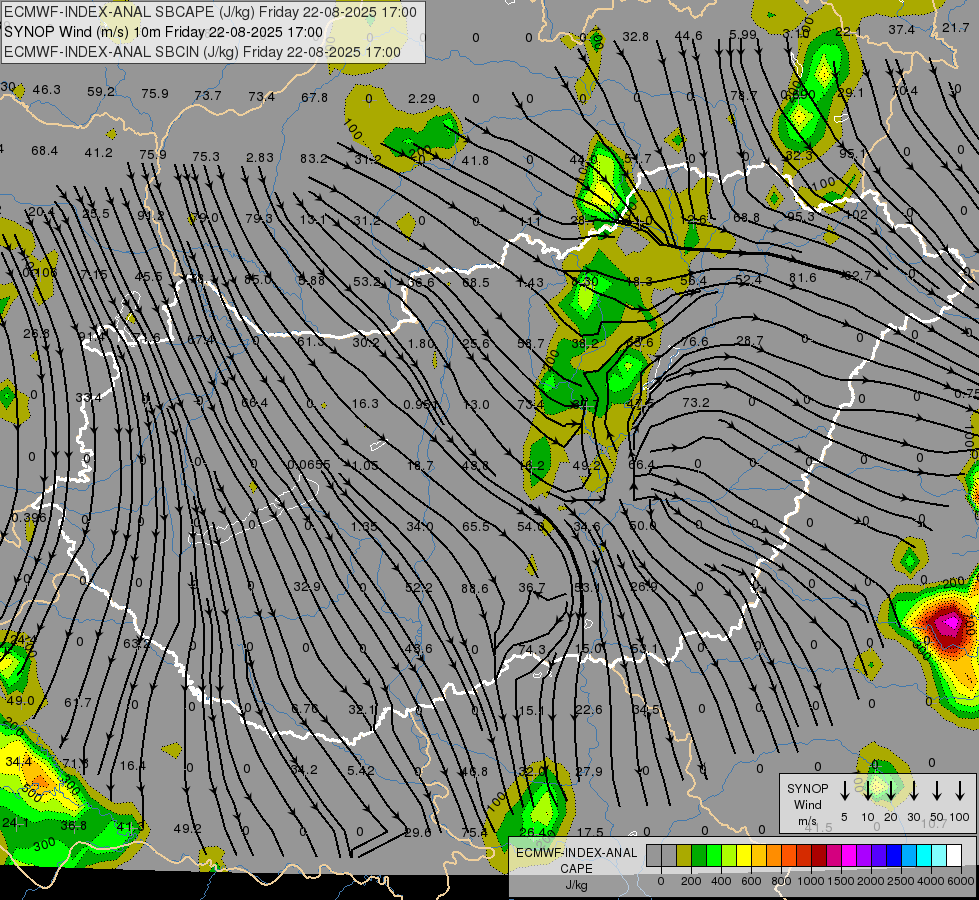The image size is (979, 900).
Task: Click the 18.7 value on the map
Action: tap(420, 466)
